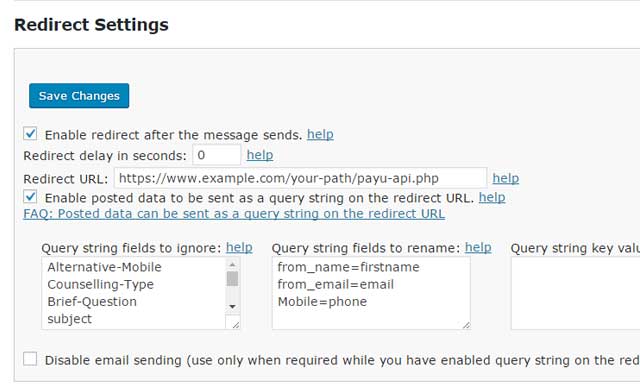The width and height of the screenshot is (640, 386).
Task: Open help link for query string fields to ignore
Action: tap(239, 248)
